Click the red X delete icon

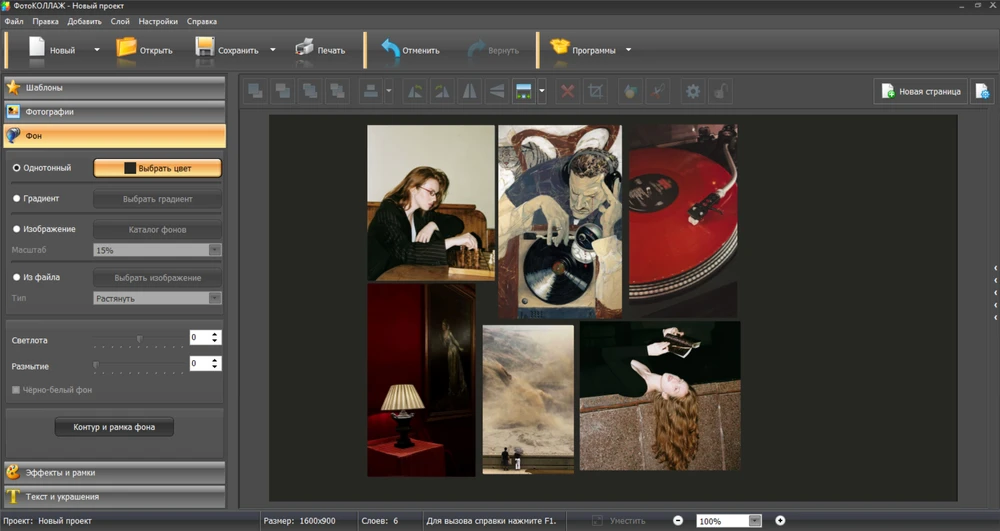pos(568,92)
